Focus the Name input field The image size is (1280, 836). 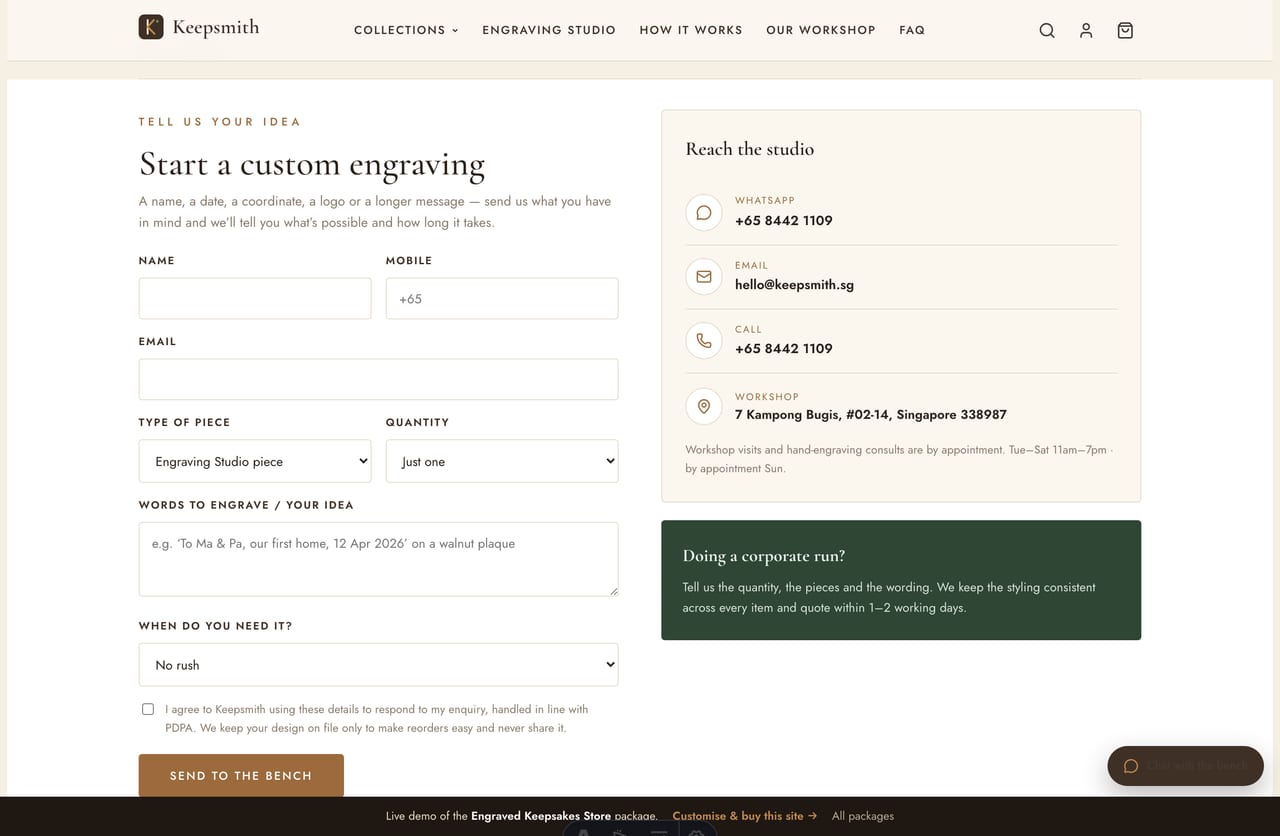tap(255, 298)
